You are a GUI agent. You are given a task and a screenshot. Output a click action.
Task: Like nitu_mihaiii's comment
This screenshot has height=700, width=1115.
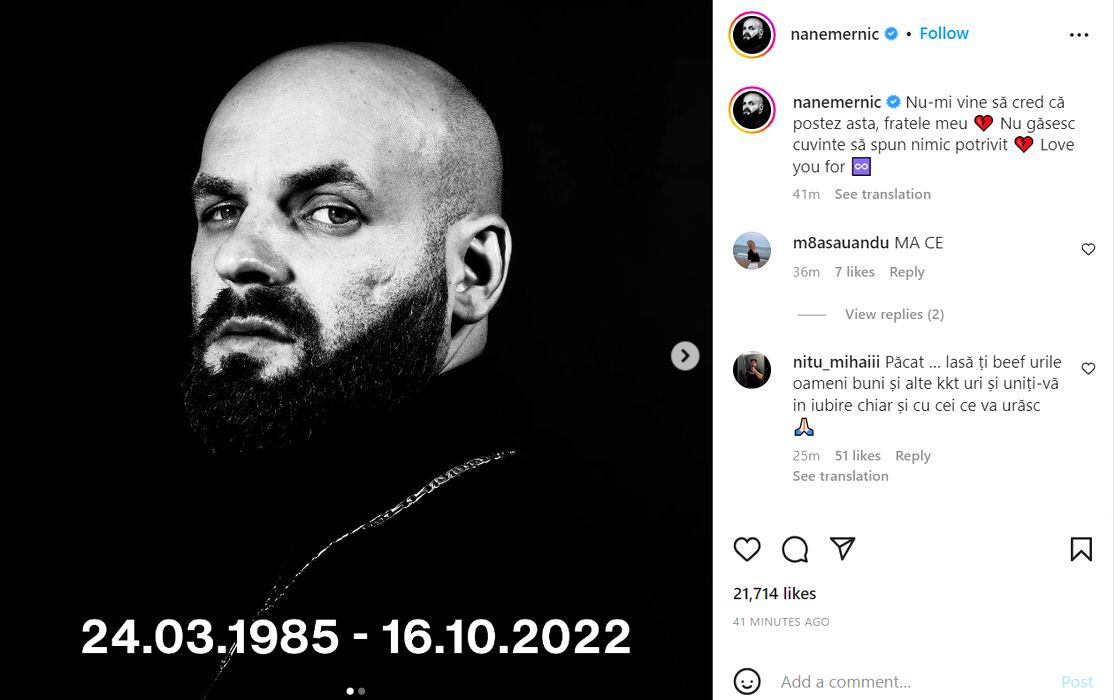(1088, 369)
